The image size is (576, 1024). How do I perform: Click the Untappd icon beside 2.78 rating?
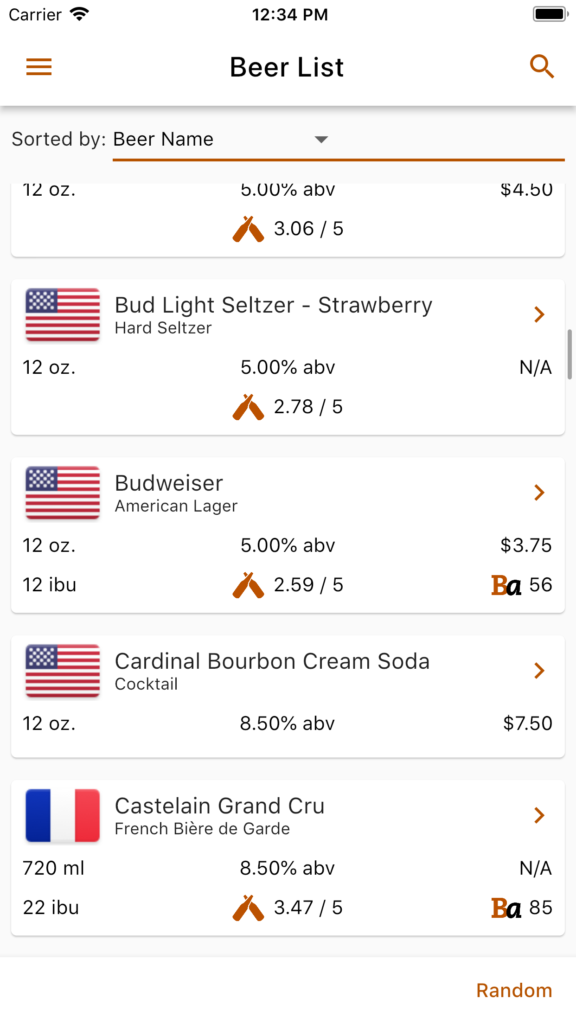click(x=248, y=408)
